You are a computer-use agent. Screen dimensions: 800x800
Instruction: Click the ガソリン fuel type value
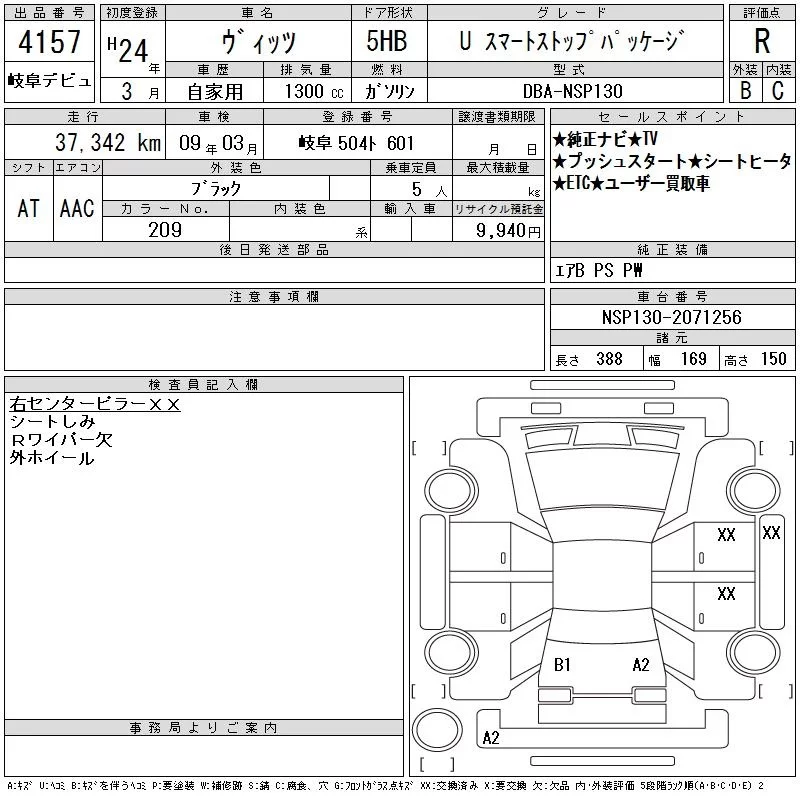coord(389,91)
